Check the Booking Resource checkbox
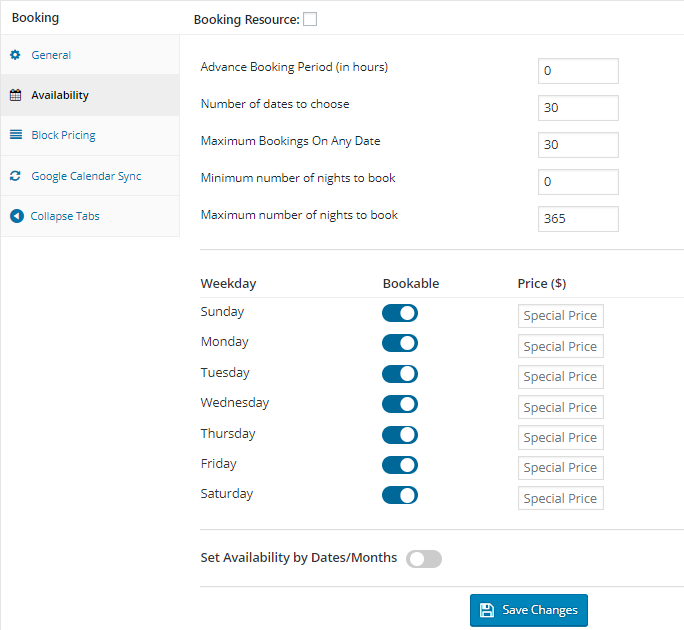This screenshot has height=630, width=684. (310, 19)
